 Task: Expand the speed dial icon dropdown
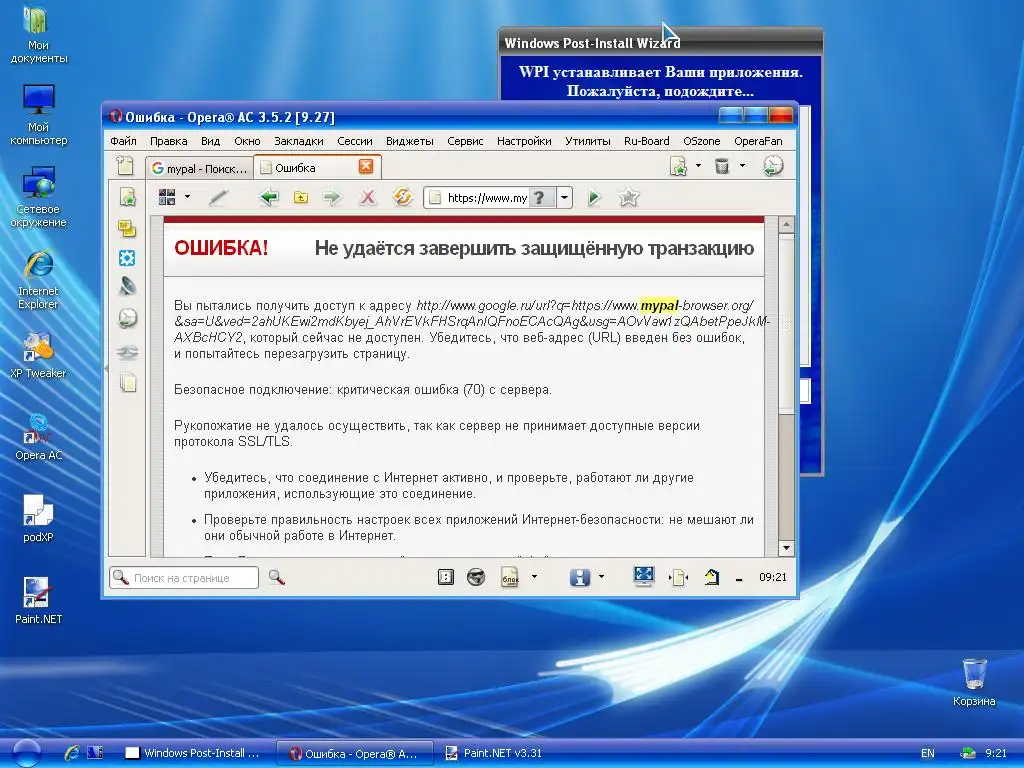(187, 197)
